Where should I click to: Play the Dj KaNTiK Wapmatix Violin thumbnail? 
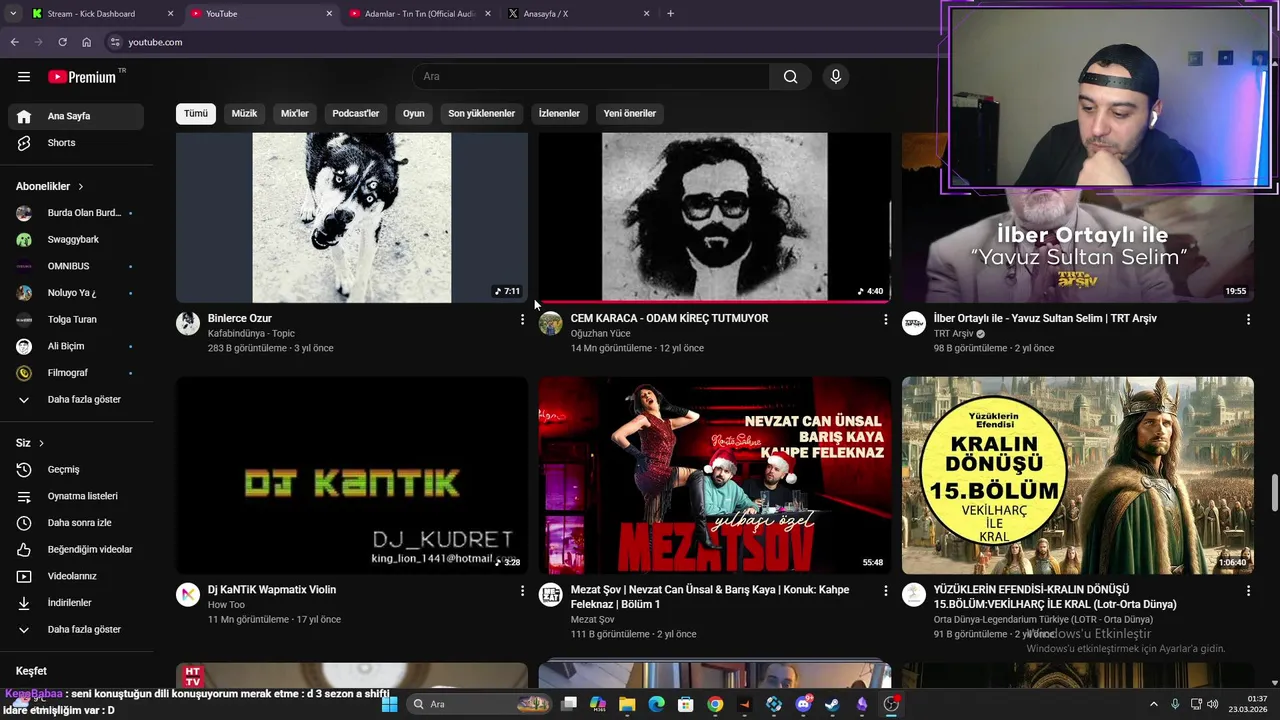click(x=352, y=475)
